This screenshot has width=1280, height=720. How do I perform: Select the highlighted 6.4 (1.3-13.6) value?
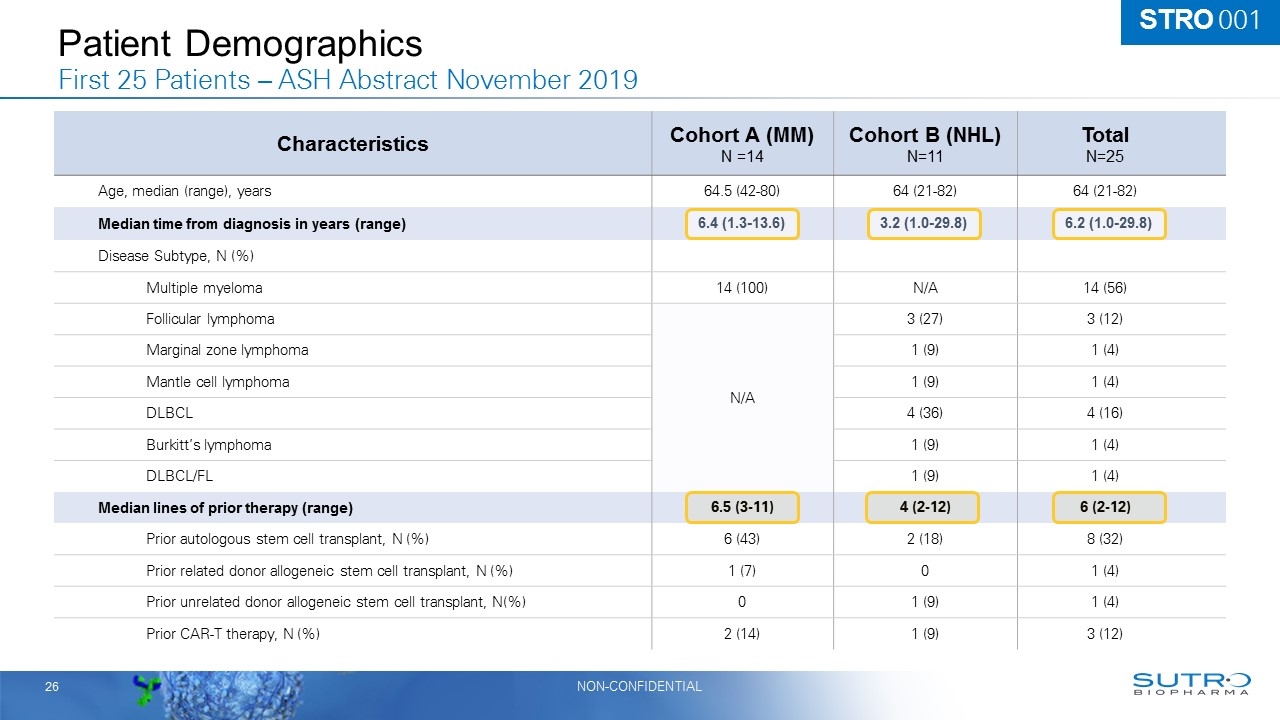pos(741,224)
